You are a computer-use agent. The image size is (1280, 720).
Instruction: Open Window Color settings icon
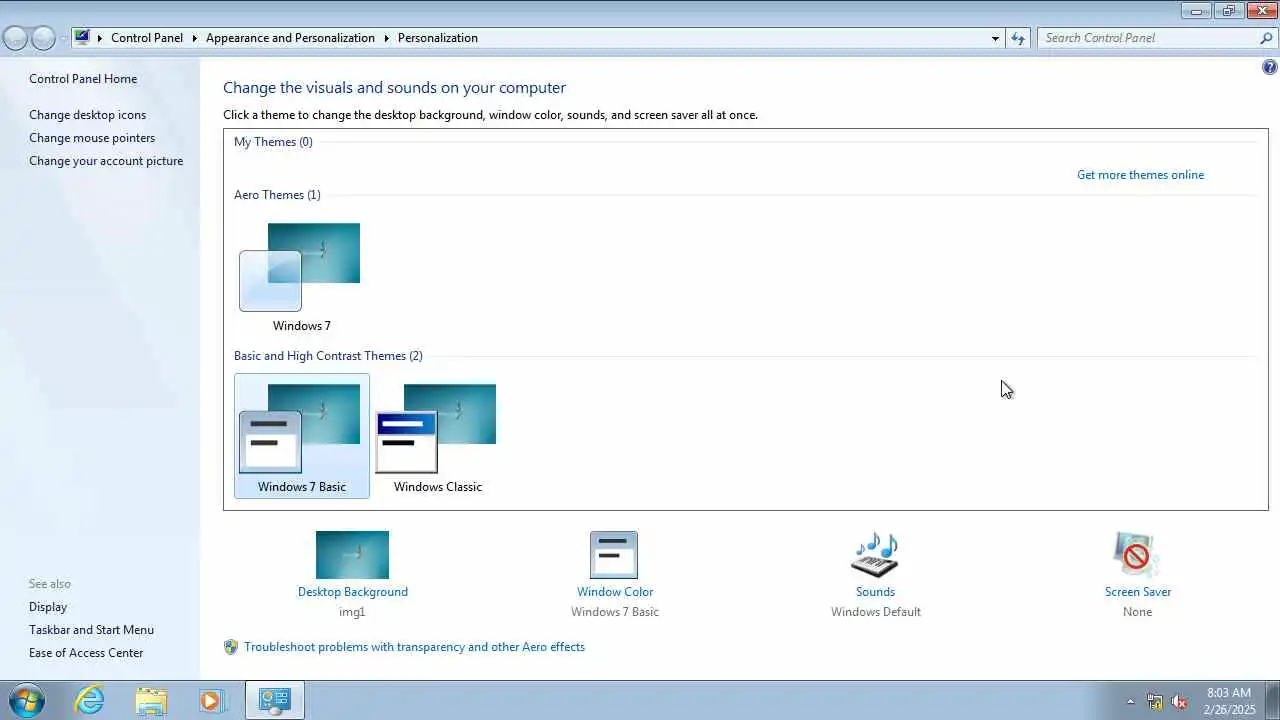614,555
